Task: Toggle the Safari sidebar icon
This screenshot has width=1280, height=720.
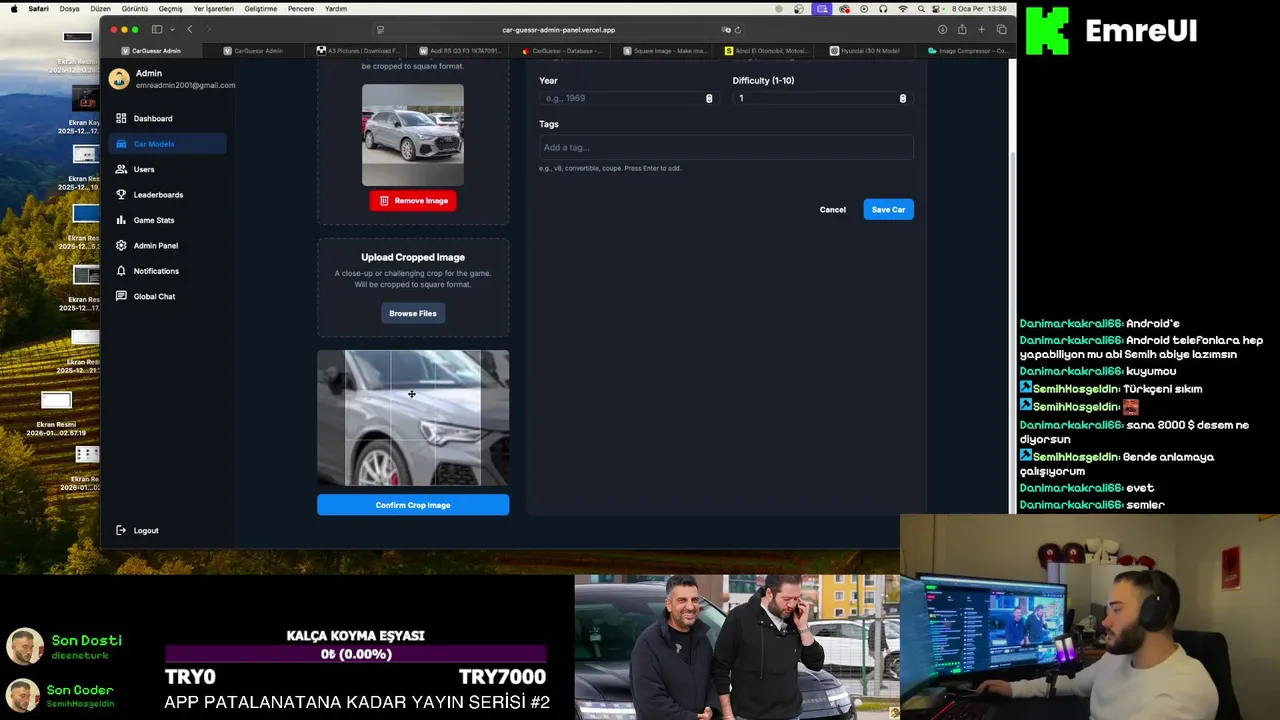Action: [x=157, y=30]
